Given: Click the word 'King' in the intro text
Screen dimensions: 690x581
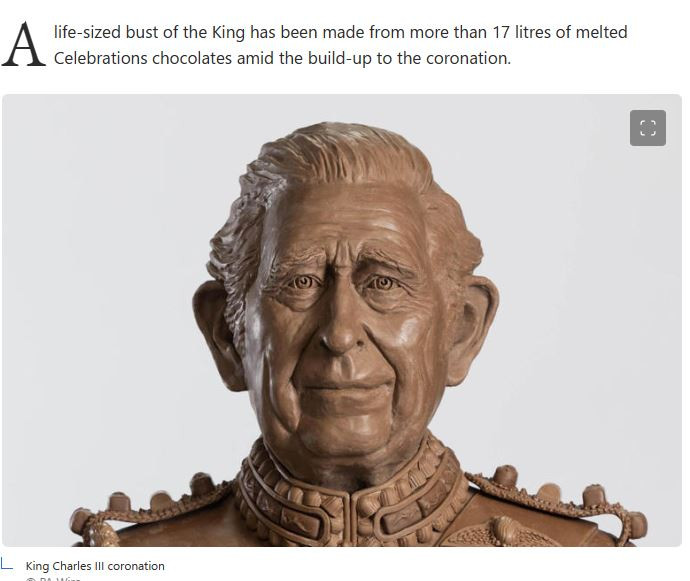Looking at the screenshot, I should coord(228,33).
